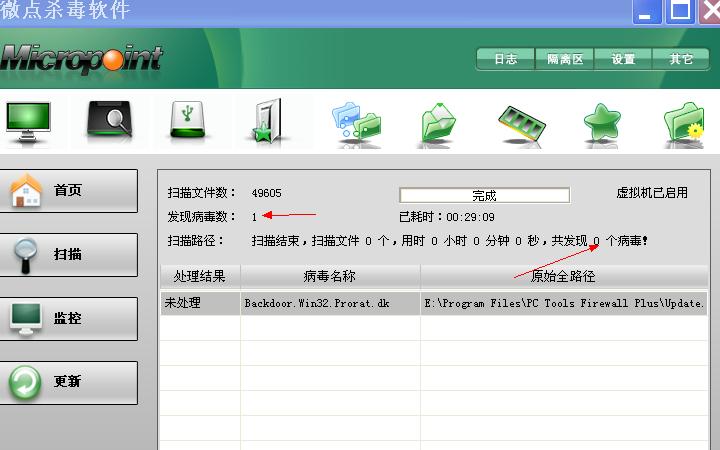Click the computer monitor scan icon
Viewport: 720px width, 450px height.
pos(29,122)
